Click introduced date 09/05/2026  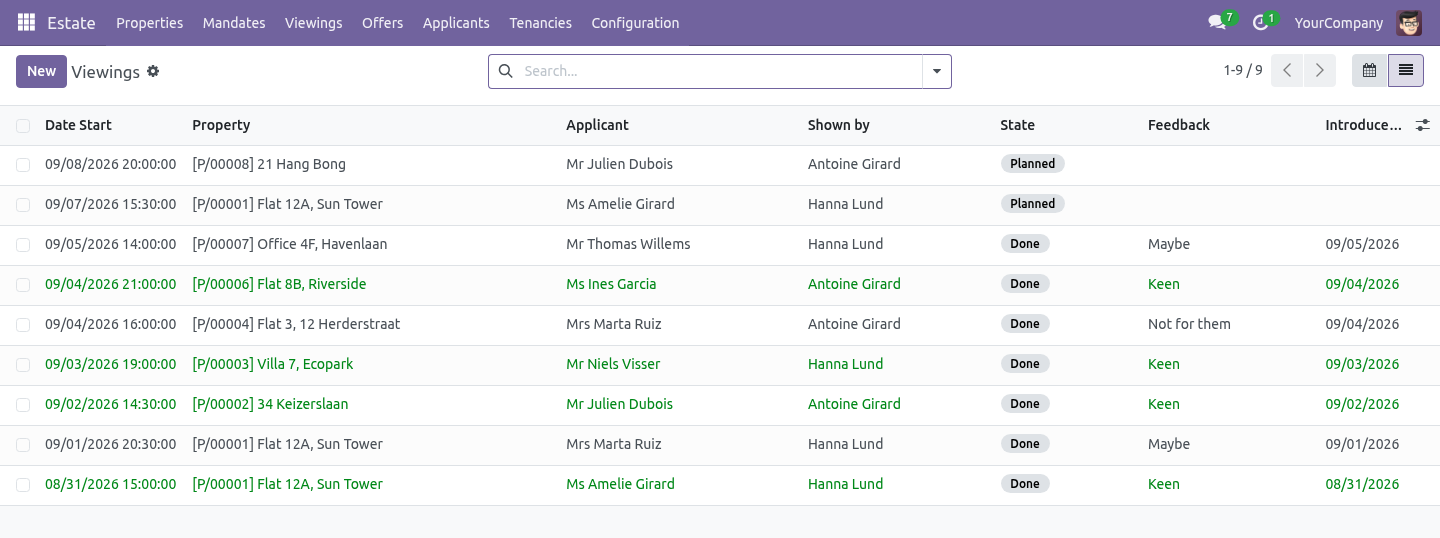(x=1362, y=244)
